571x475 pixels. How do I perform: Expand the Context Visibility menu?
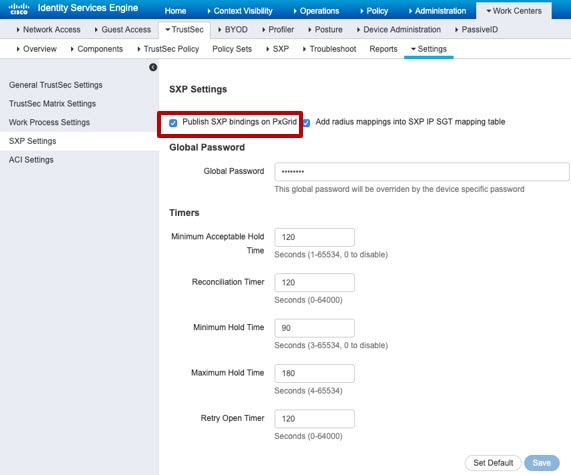coord(240,11)
